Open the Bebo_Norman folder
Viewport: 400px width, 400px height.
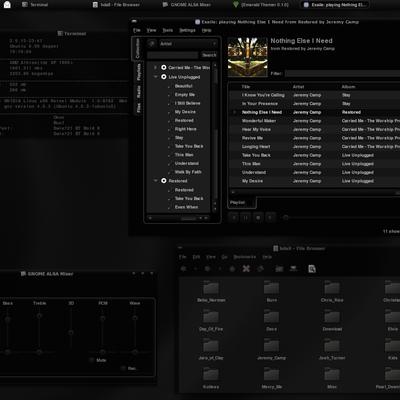click(x=211, y=291)
